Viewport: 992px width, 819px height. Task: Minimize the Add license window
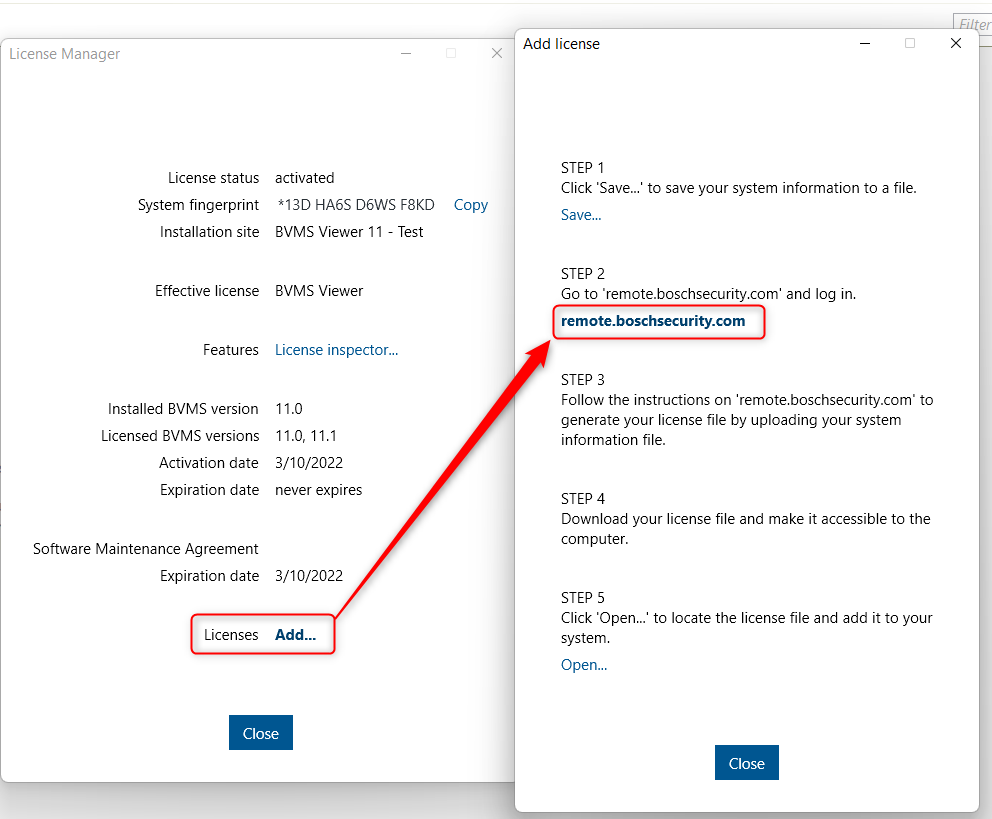coord(865,43)
